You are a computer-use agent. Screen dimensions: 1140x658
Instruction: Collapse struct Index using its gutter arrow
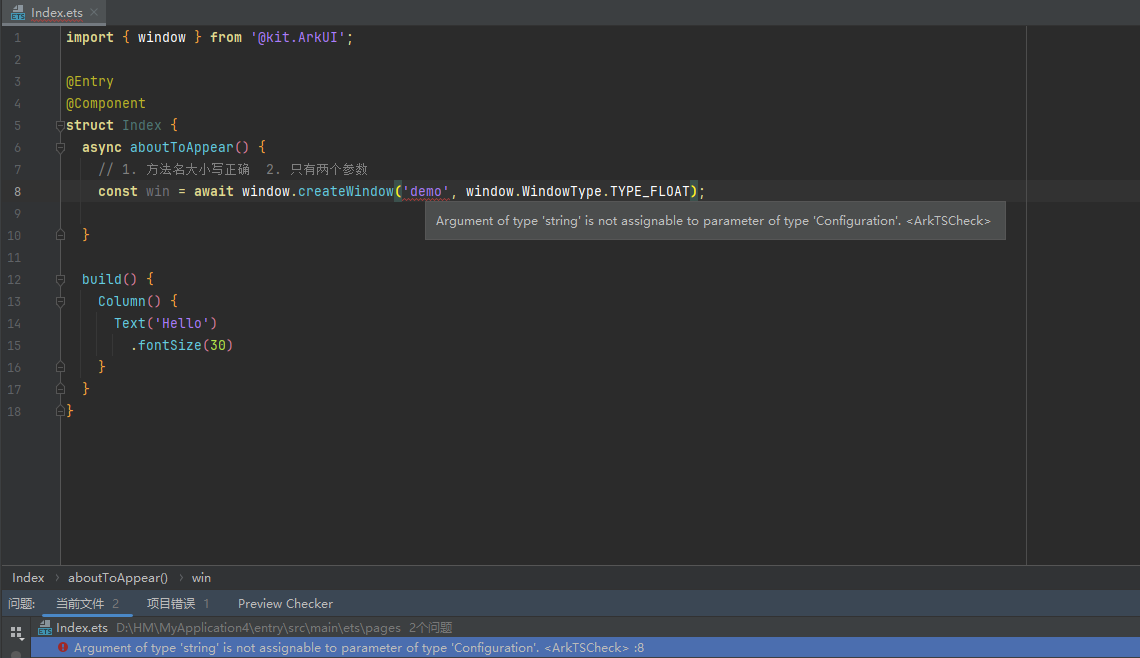coord(59,125)
